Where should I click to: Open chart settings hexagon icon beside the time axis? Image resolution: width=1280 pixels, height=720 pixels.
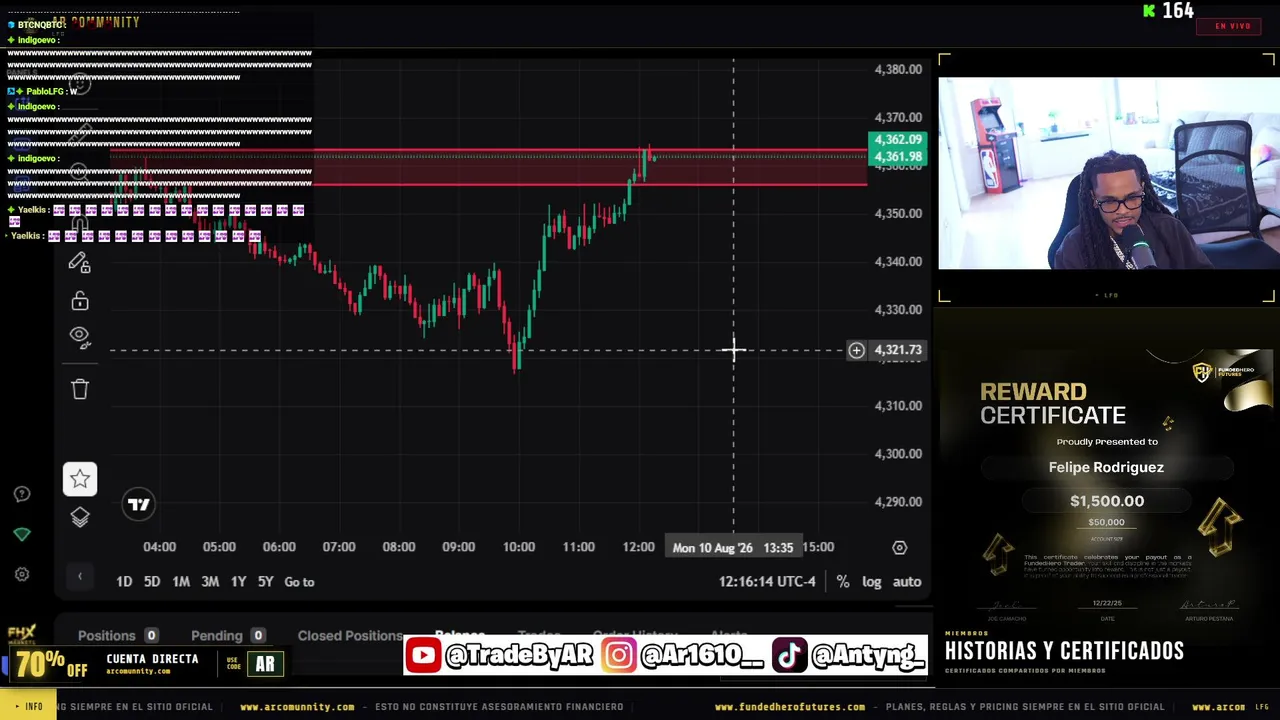[900, 547]
